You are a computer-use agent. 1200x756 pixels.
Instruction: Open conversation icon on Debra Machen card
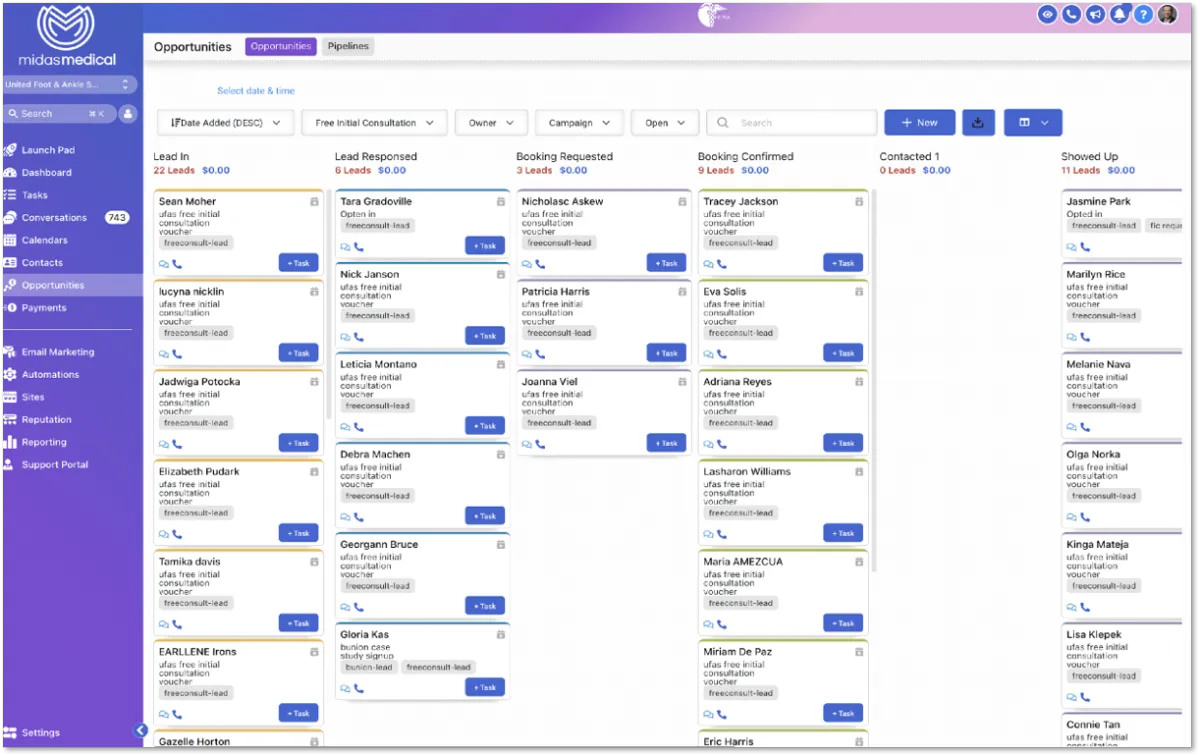(346, 517)
